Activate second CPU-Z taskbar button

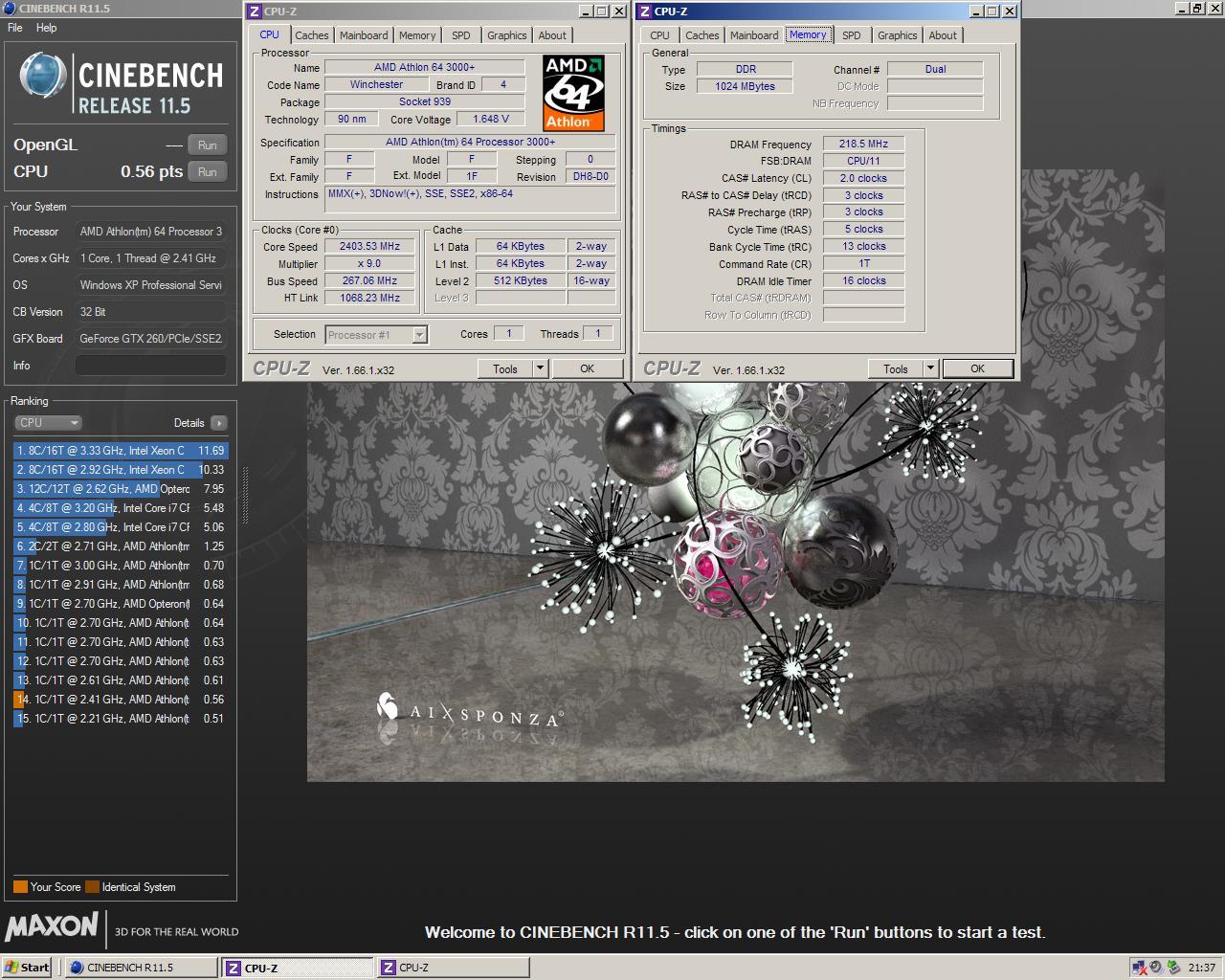coord(453,968)
